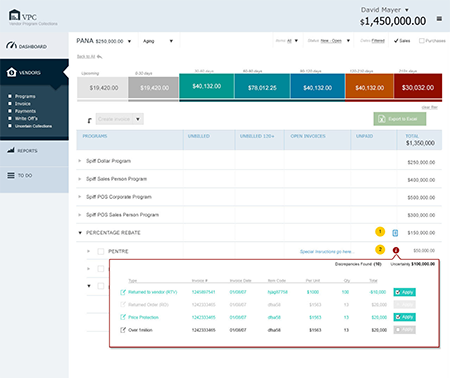Click the yellow badge numbered 2
The image size is (450, 378).
pyautogui.click(x=380, y=249)
